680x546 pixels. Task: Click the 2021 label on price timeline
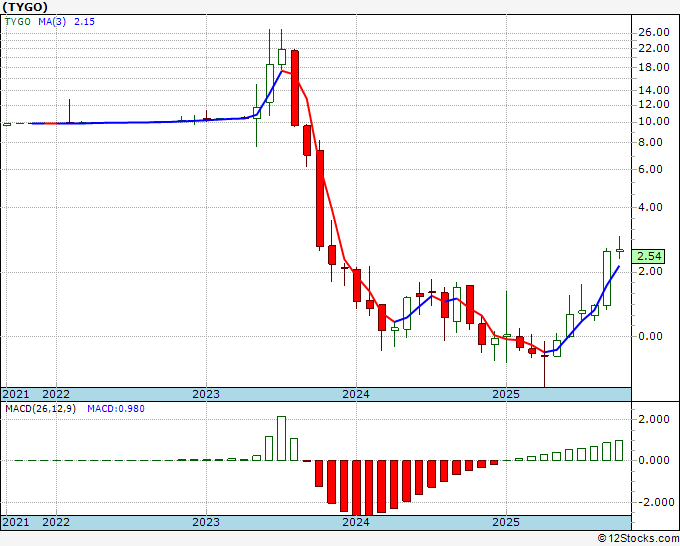16,395
